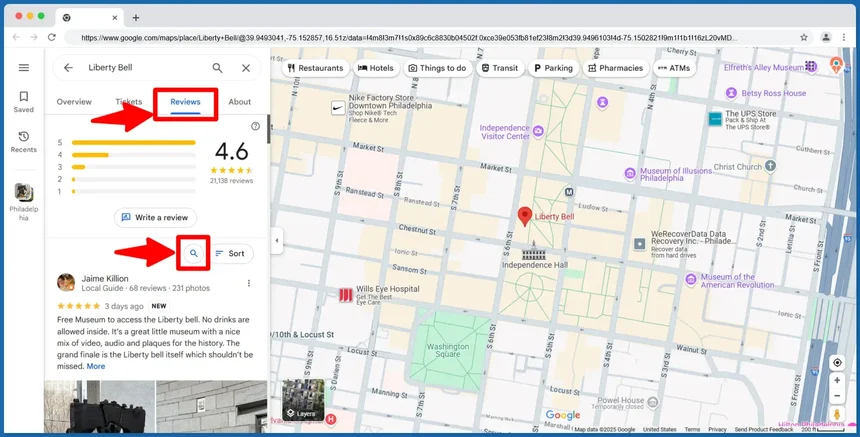This screenshot has width=860, height=437.
Task: Open the browser profile icon
Action: (825, 37)
